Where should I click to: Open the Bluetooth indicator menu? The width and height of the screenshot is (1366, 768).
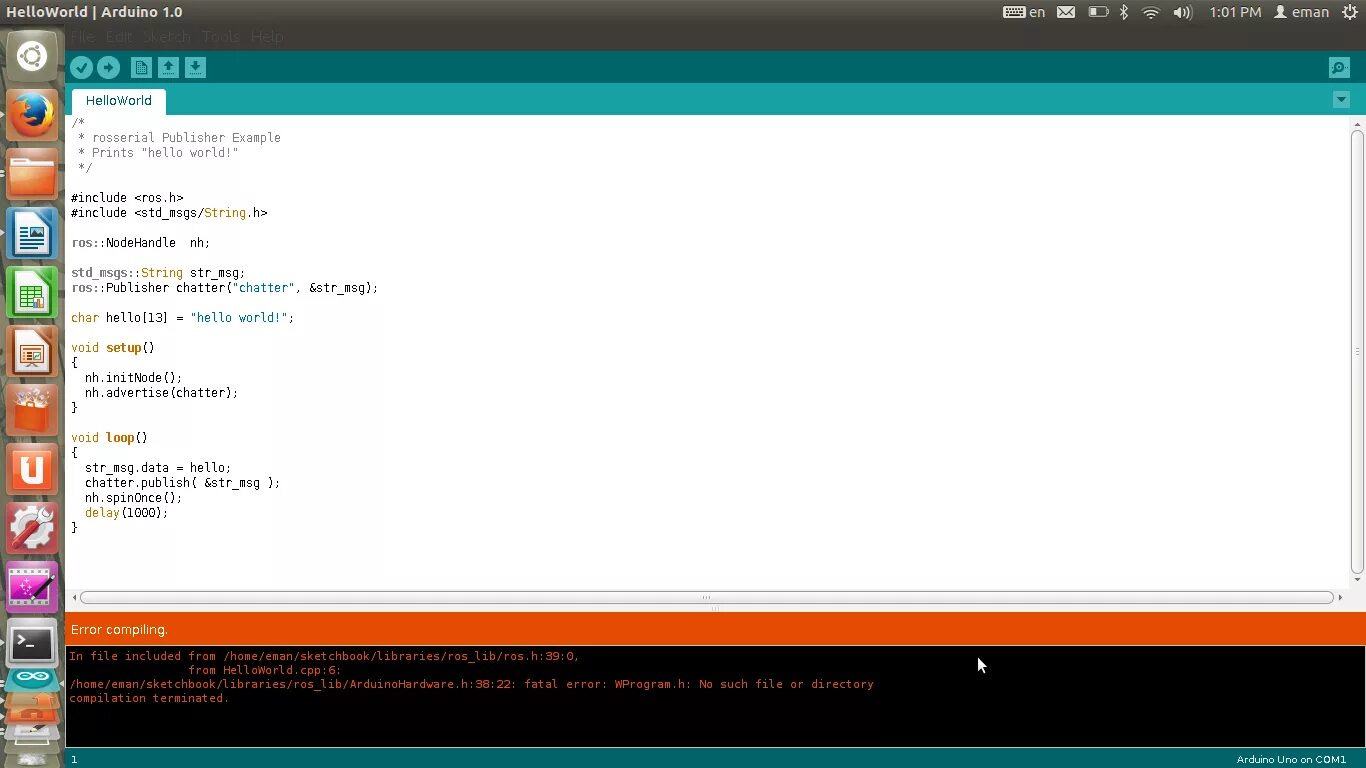pos(1124,12)
